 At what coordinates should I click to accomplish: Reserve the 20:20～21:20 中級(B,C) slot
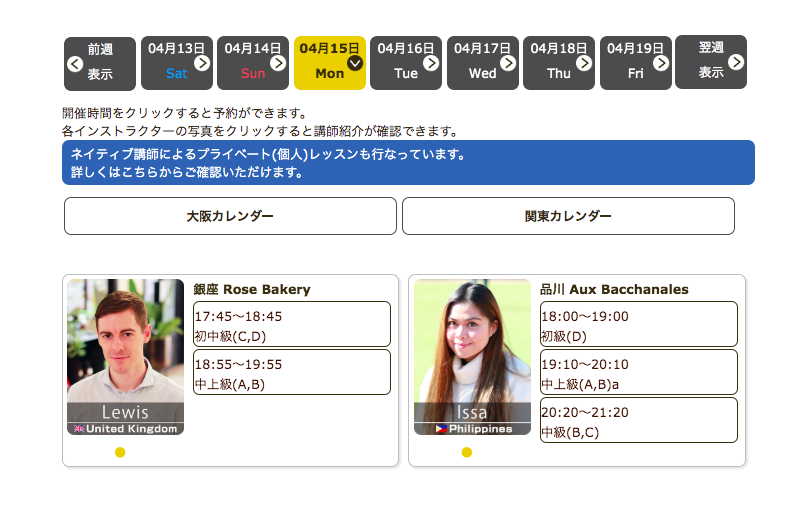pos(638,421)
